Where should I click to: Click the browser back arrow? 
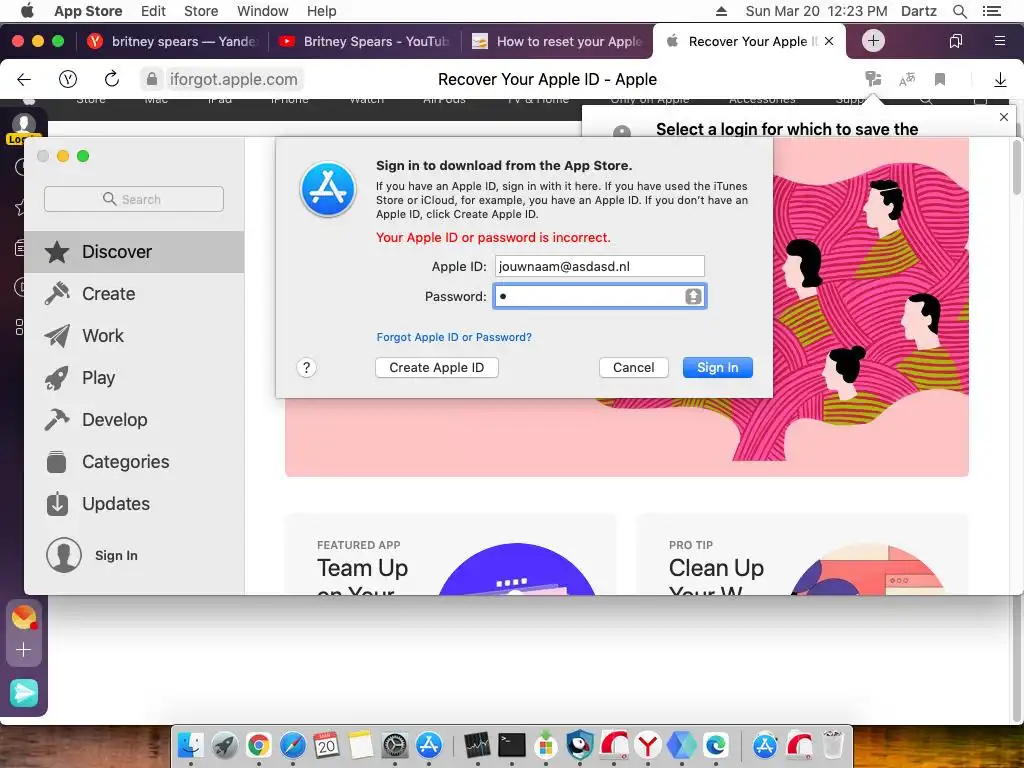tap(24, 80)
